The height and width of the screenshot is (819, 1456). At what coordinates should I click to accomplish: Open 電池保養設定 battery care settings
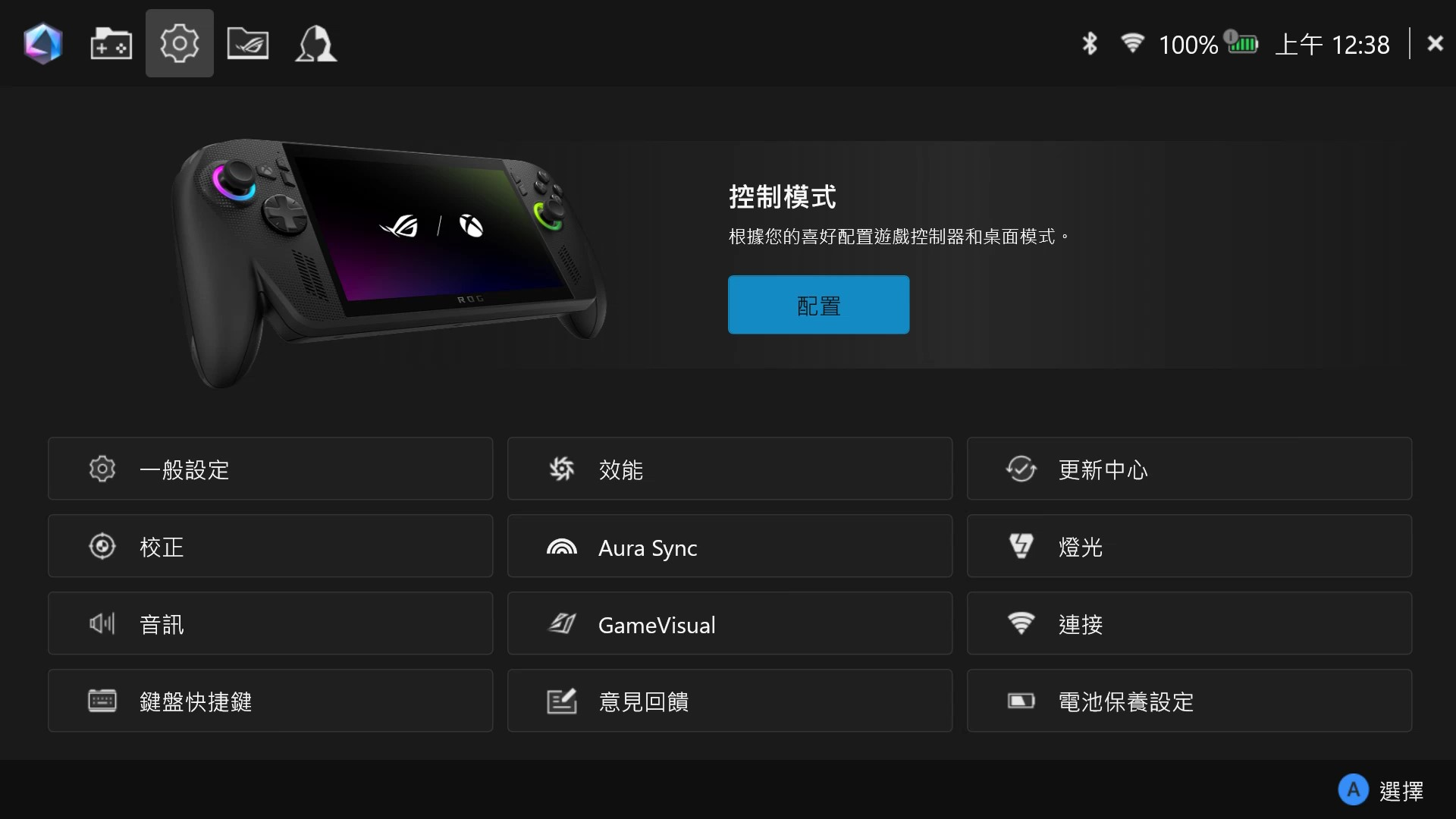pos(1189,701)
